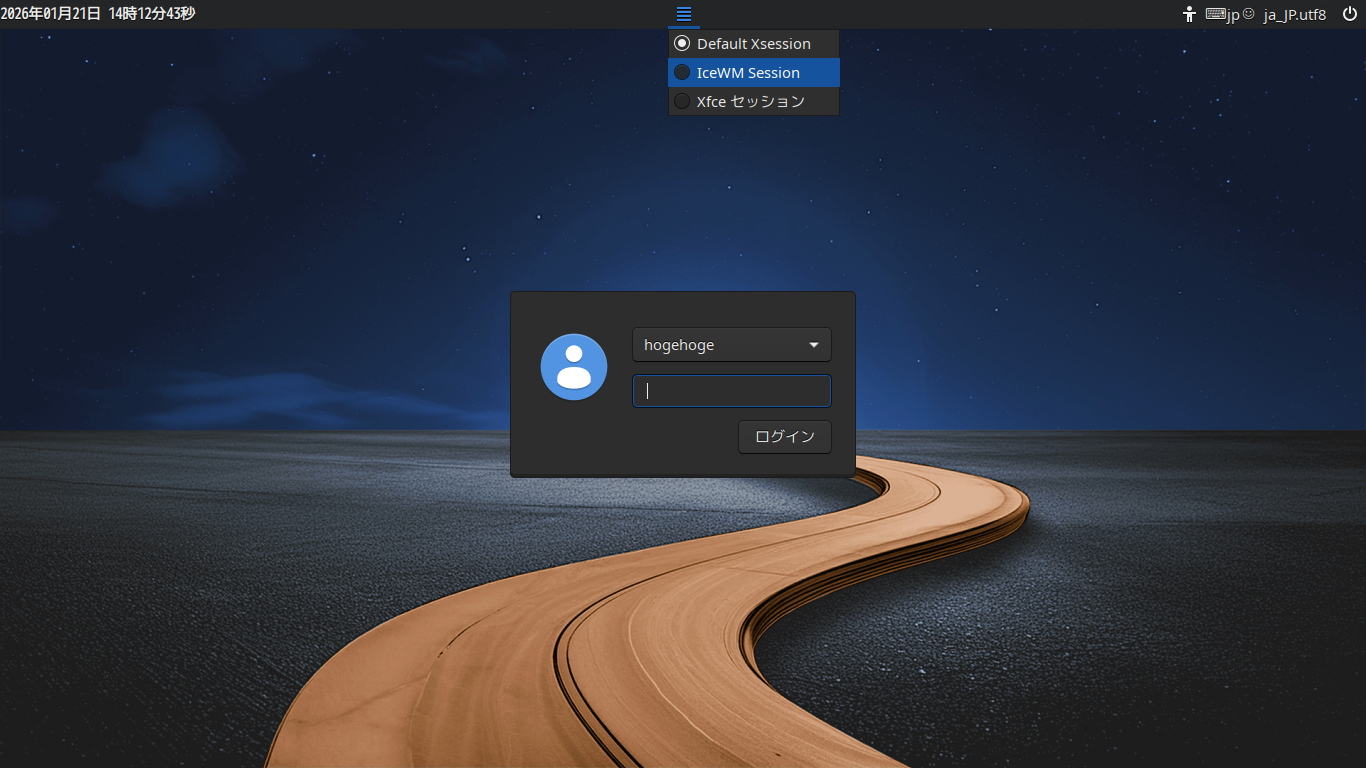Screen dimensions: 1366x768
Task: Open the session menu icon in the top bar
Action: [684, 14]
